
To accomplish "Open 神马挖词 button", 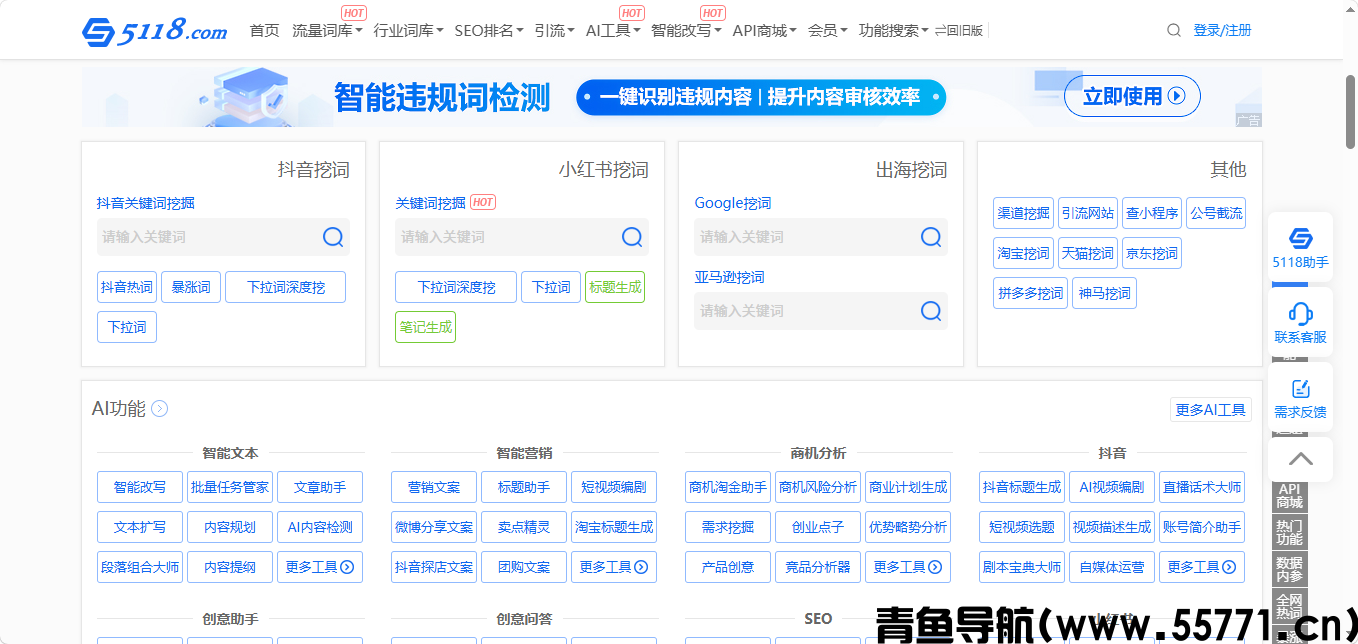I will (x=1104, y=293).
